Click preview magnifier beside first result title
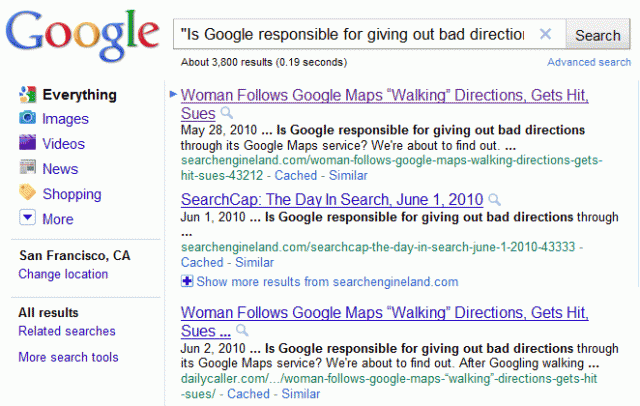The image size is (640, 406). point(227,113)
